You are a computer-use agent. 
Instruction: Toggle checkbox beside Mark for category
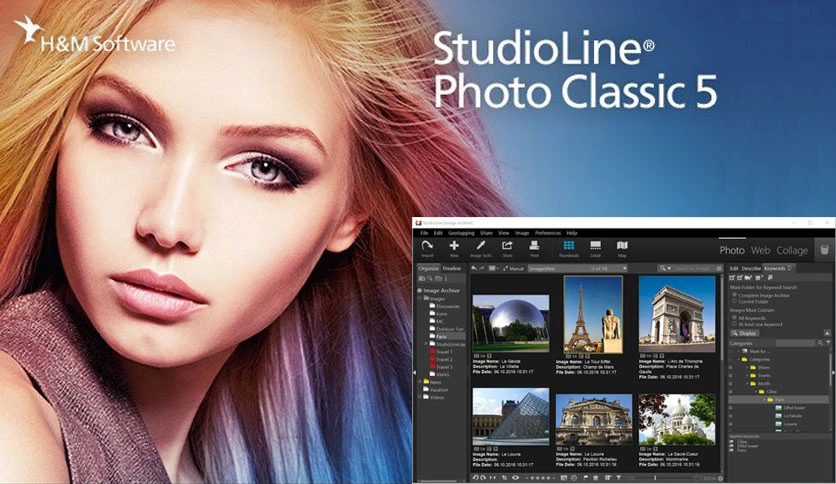point(730,351)
